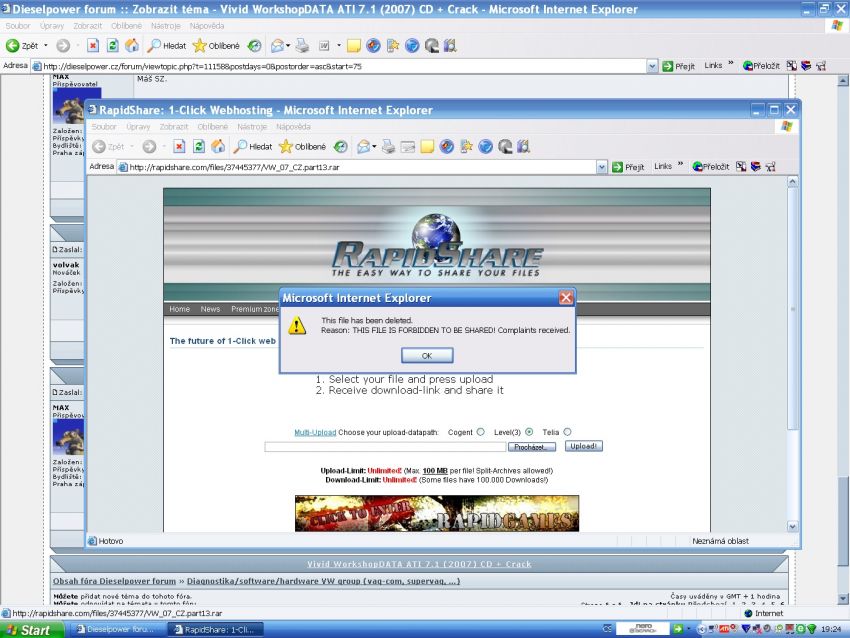The width and height of the screenshot is (850, 638).
Task: Click Přejít go button in RapidShare window
Action: click(628, 167)
